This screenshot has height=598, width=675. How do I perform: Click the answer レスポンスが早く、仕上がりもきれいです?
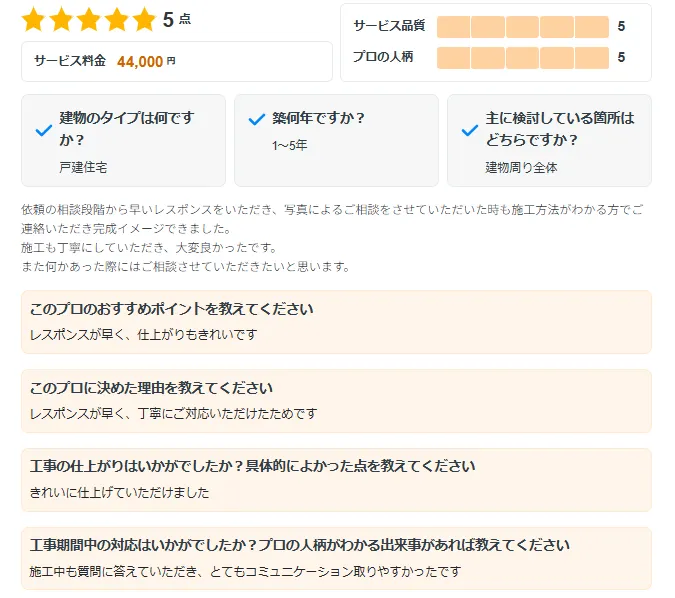[143, 334]
